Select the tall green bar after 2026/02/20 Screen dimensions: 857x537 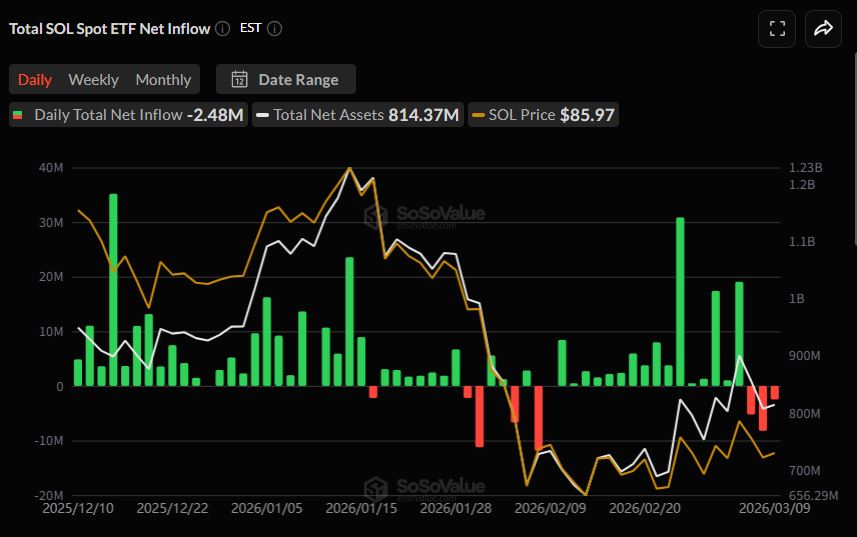tap(680, 301)
